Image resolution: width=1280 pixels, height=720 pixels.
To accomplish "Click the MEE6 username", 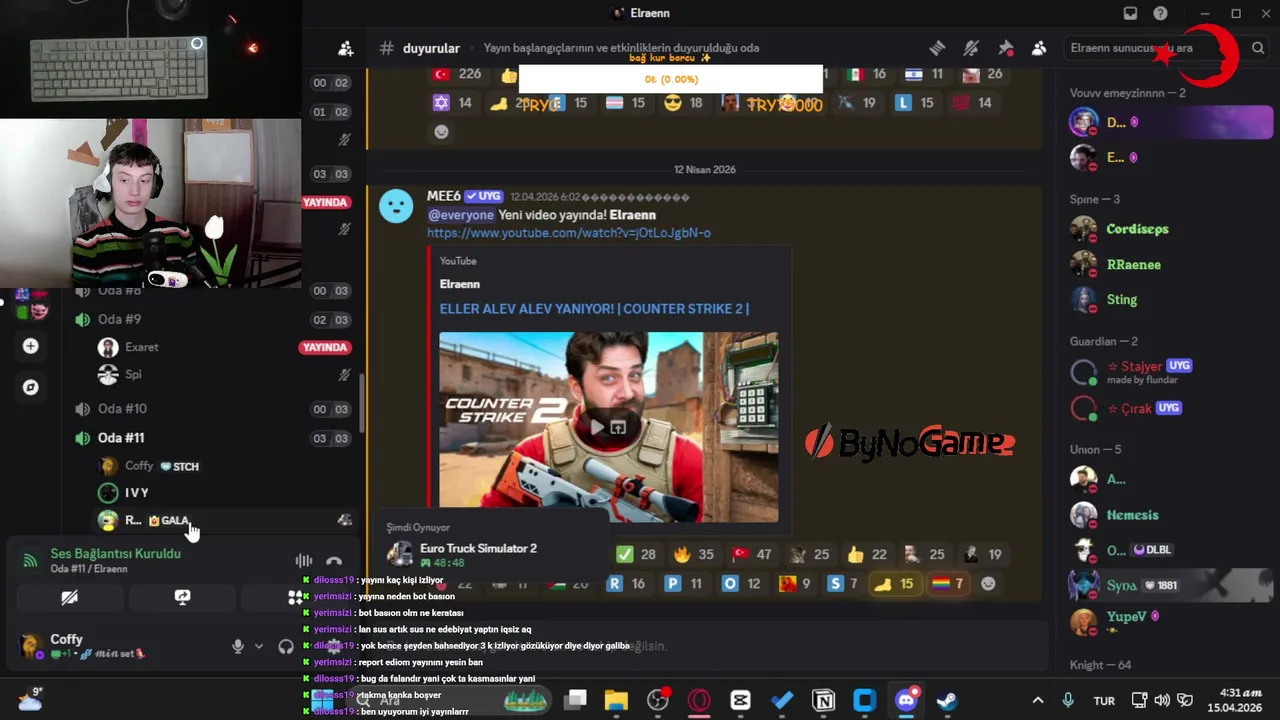I will click(443, 196).
